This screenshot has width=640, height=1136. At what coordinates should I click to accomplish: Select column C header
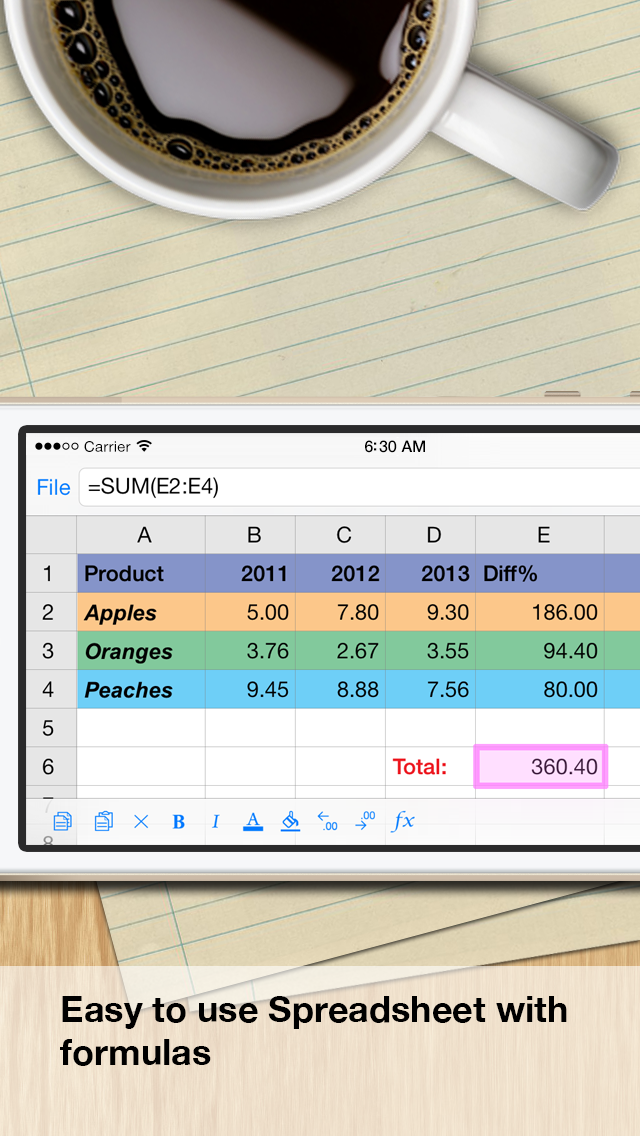[341, 535]
